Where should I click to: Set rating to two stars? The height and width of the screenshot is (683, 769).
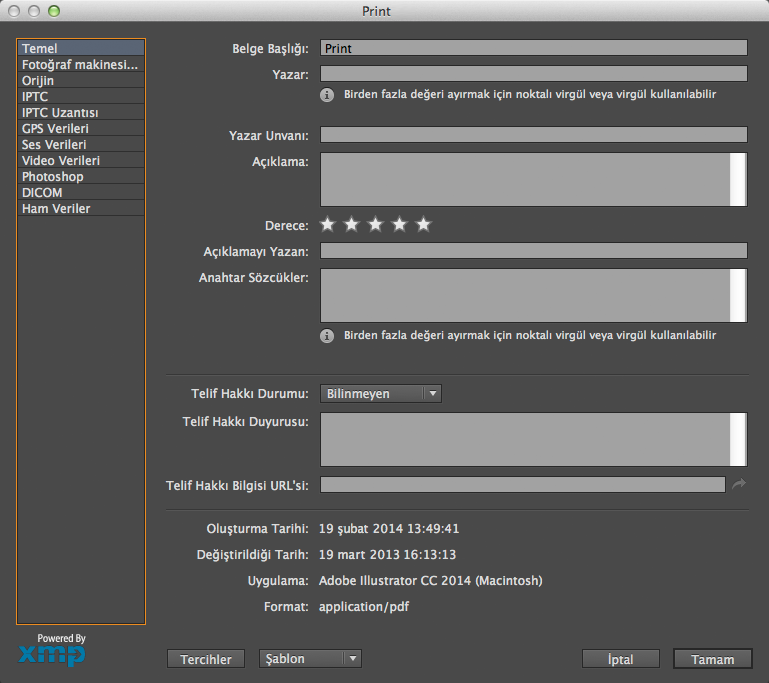tap(352, 225)
